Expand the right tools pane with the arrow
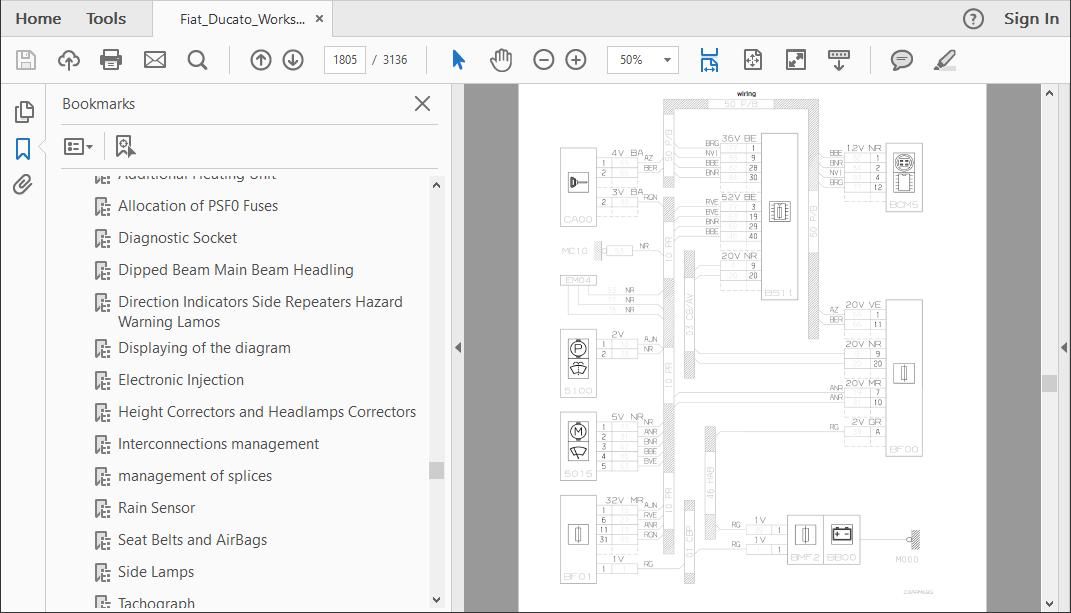This screenshot has width=1071, height=613. pyautogui.click(x=1064, y=348)
